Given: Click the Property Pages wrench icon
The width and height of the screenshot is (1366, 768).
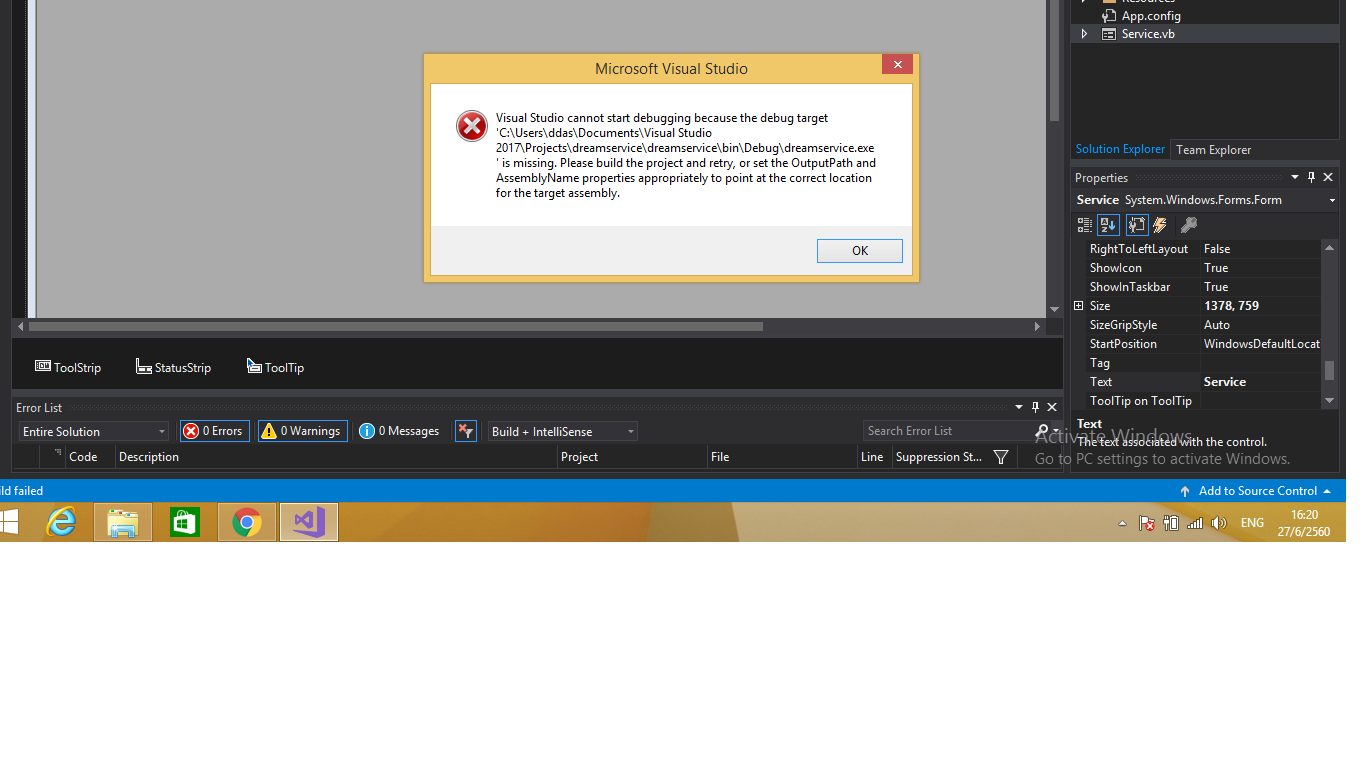Looking at the screenshot, I should [1189, 225].
